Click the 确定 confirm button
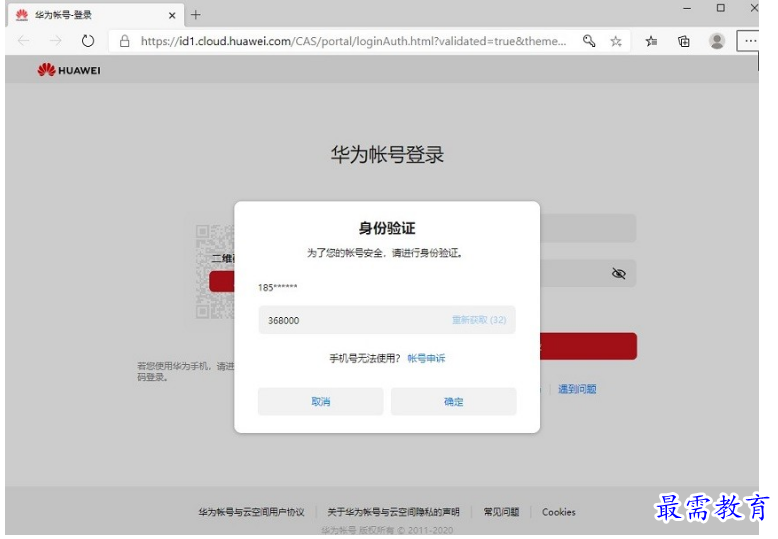Image resolution: width=778 pixels, height=539 pixels. (x=454, y=401)
